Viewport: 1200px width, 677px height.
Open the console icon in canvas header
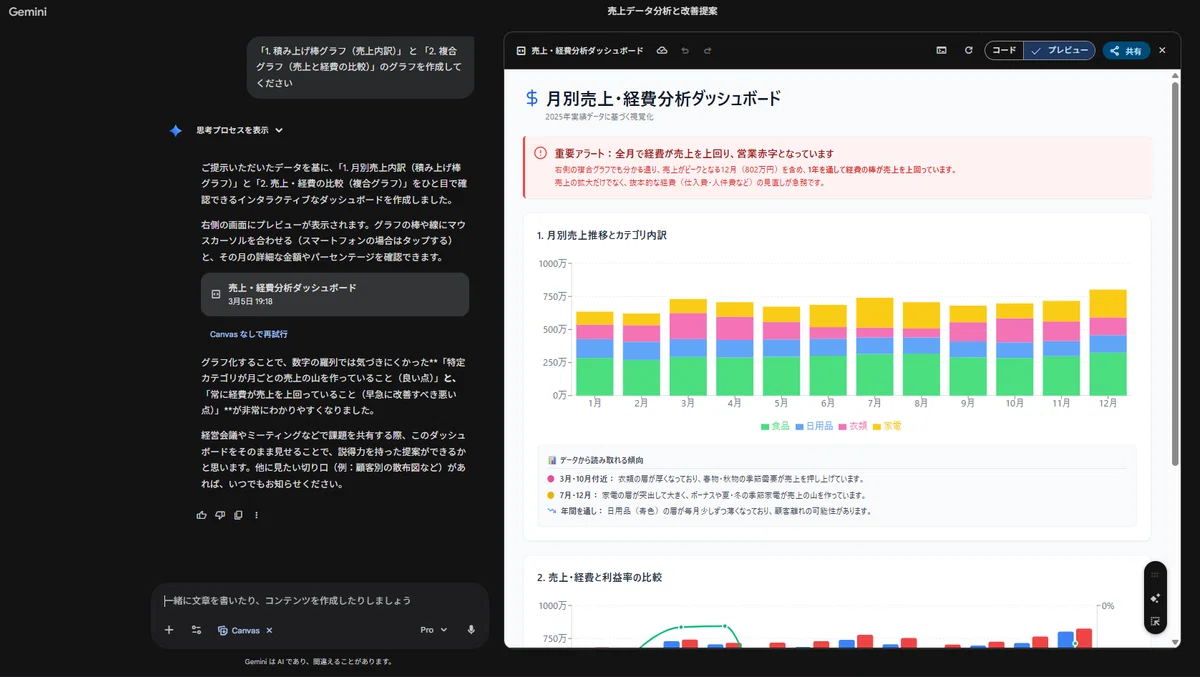click(x=941, y=50)
